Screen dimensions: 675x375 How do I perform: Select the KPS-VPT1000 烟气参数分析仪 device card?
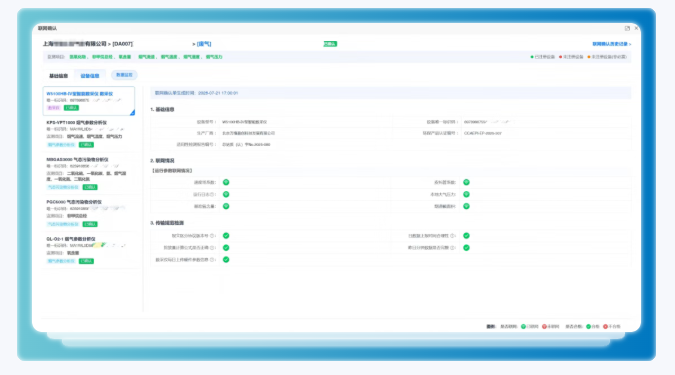89,134
